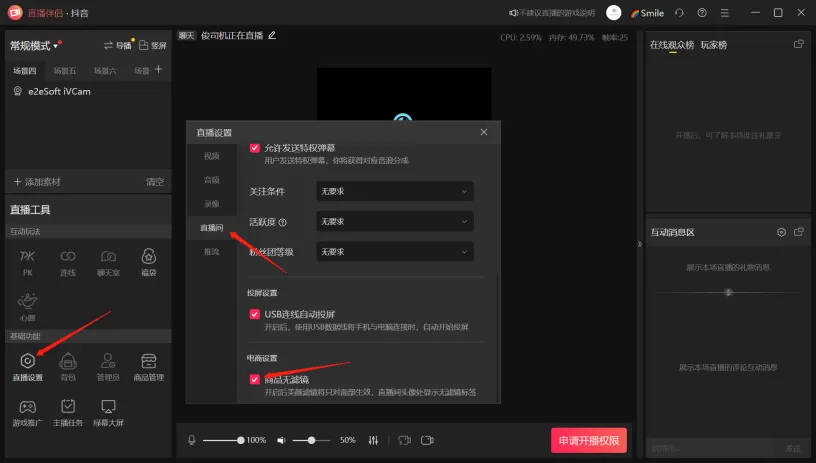Click the record camera icon in bottom bar
The image size is (816, 463).
tap(427, 440)
